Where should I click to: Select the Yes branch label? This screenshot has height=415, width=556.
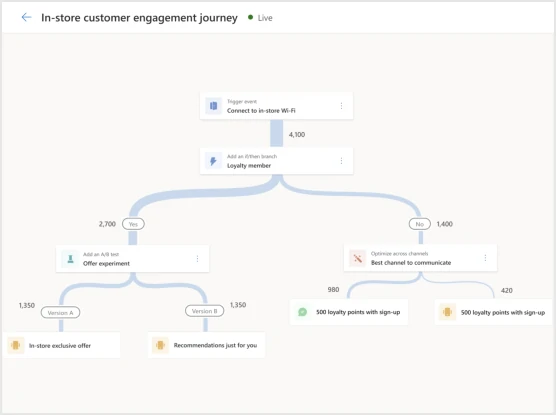(133, 224)
